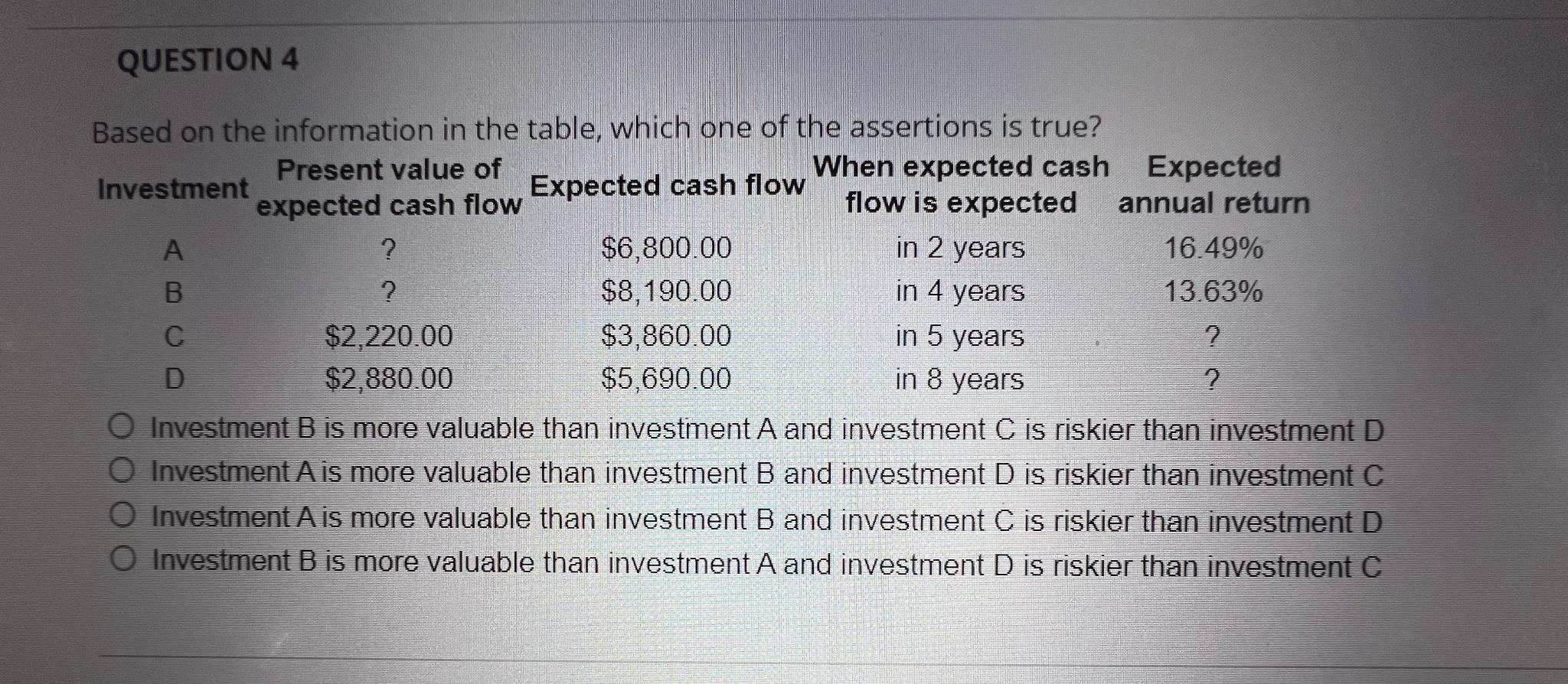Click the Investment column header
The width and height of the screenshot is (1568, 684).
[x=173, y=187]
